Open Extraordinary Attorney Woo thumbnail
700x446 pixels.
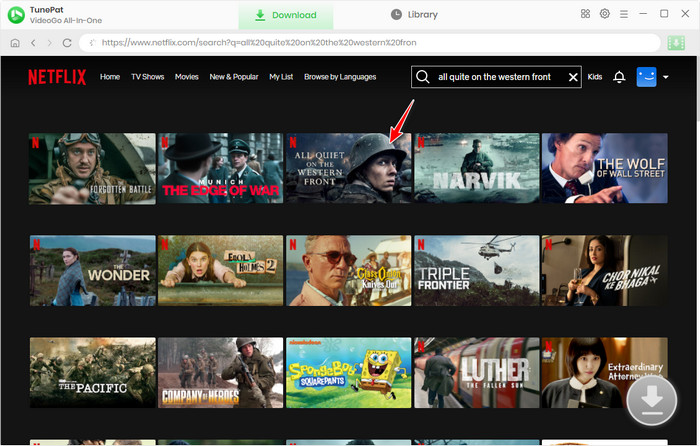[605, 373]
